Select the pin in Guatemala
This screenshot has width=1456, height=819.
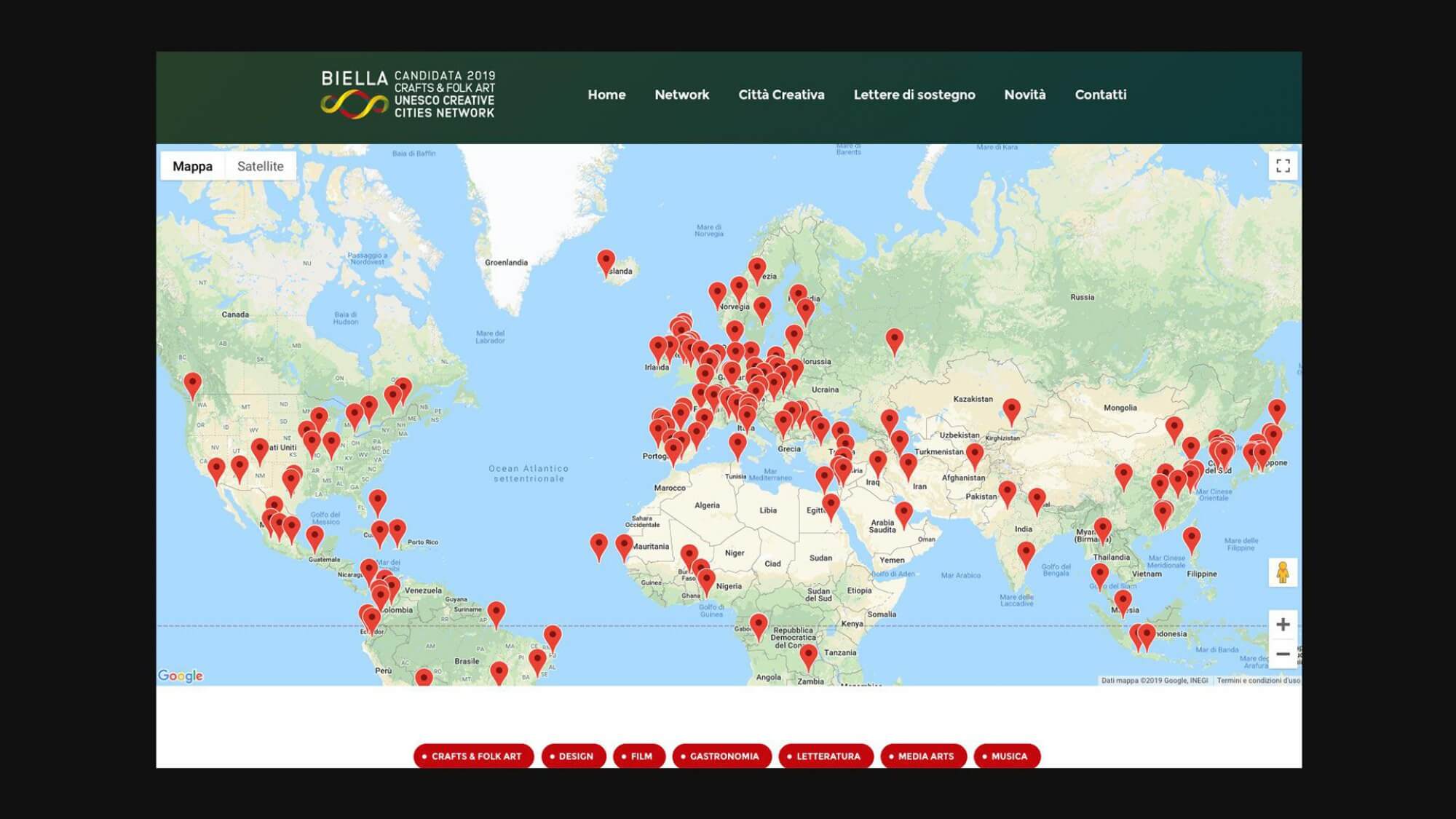pos(314,539)
